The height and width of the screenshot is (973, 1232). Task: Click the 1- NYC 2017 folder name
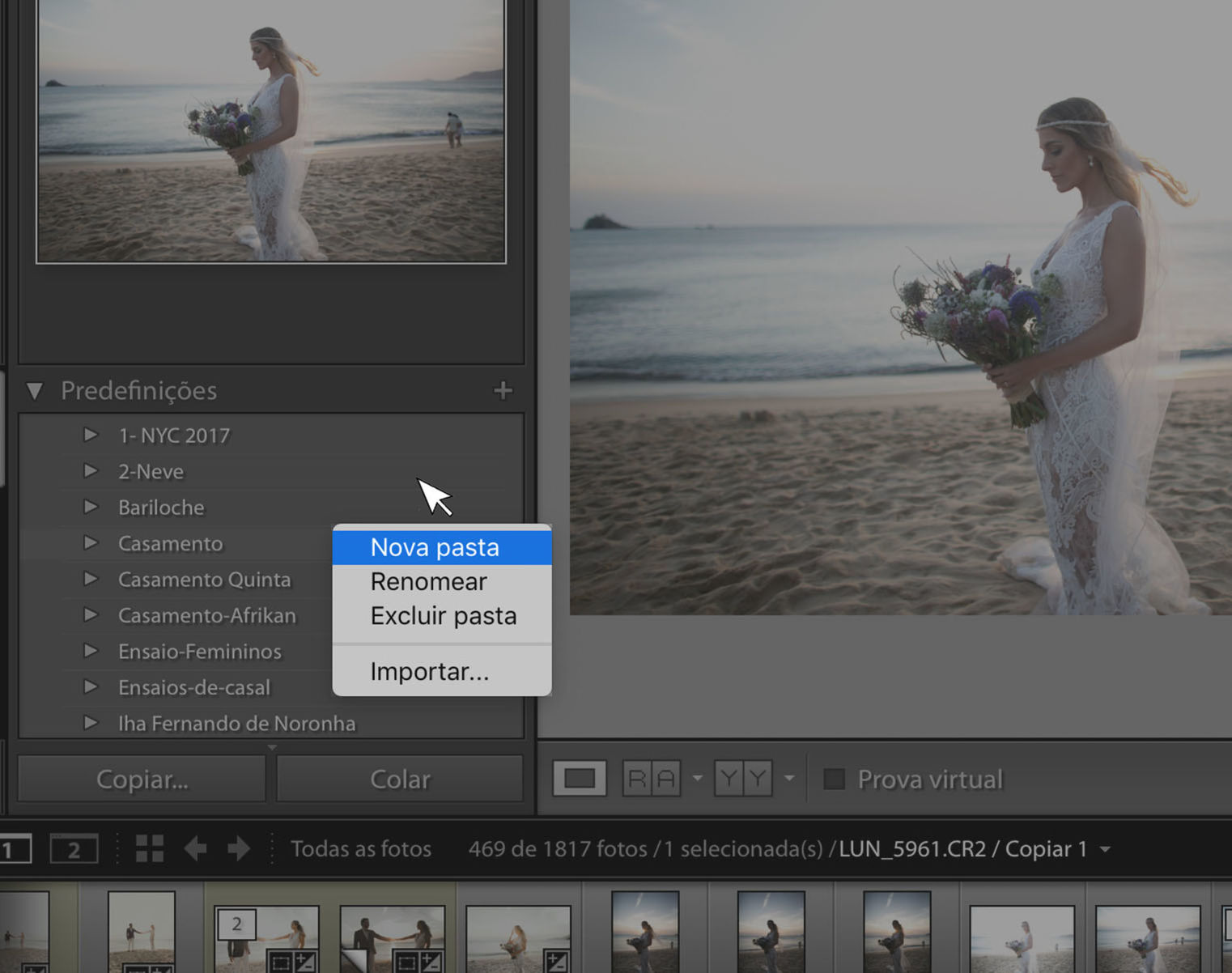(x=174, y=436)
